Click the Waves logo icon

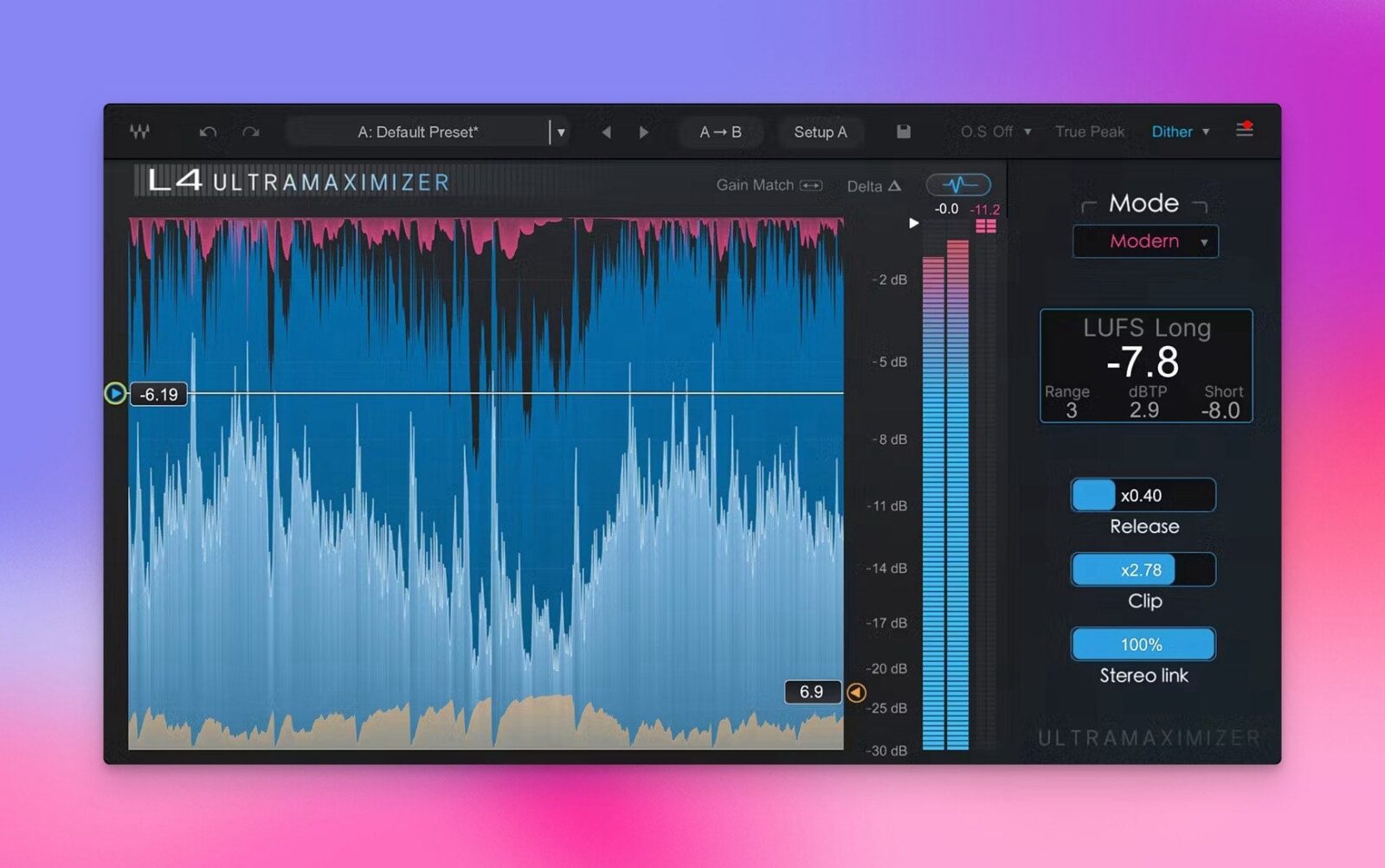click(139, 132)
